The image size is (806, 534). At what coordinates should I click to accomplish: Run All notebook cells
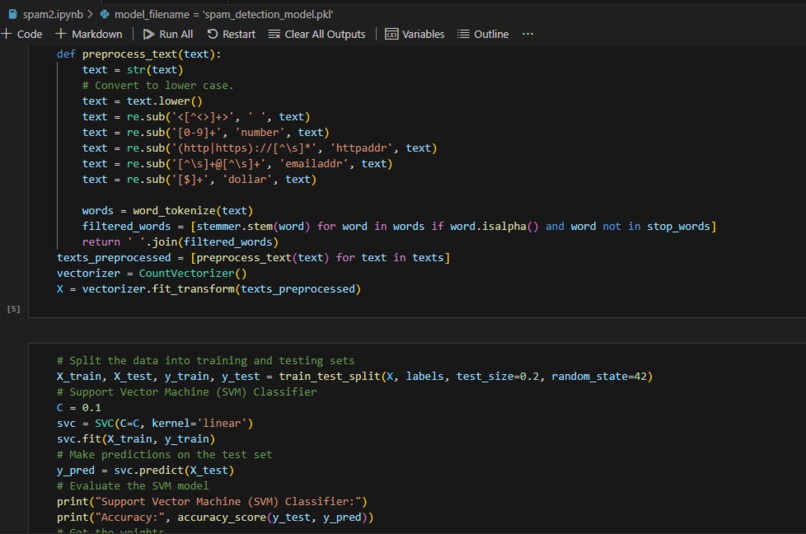pyautogui.click(x=168, y=34)
